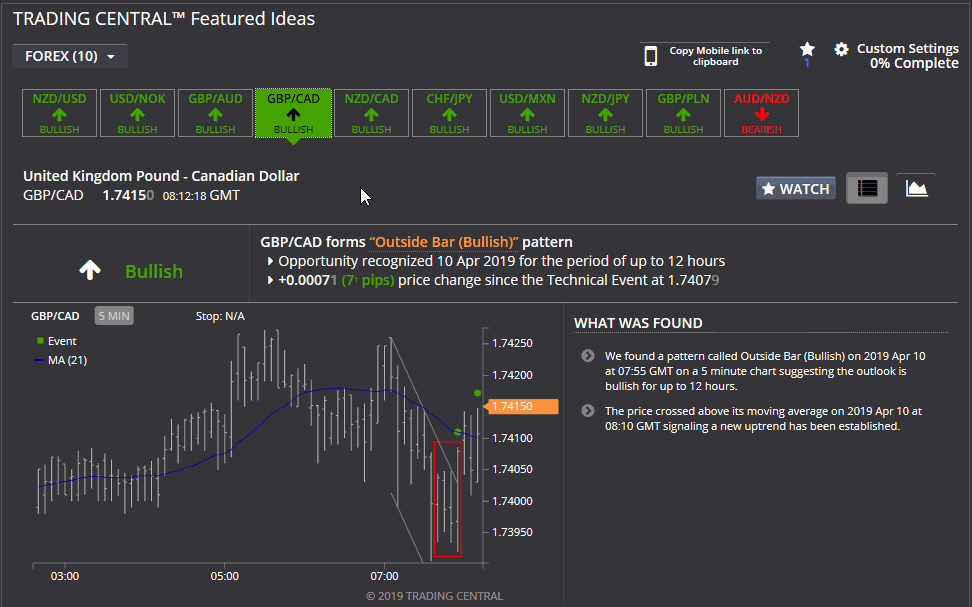Expand the Outside Bar finding arrow
Image resolution: width=972 pixels, height=607 pixels.
tap(588, 356)
